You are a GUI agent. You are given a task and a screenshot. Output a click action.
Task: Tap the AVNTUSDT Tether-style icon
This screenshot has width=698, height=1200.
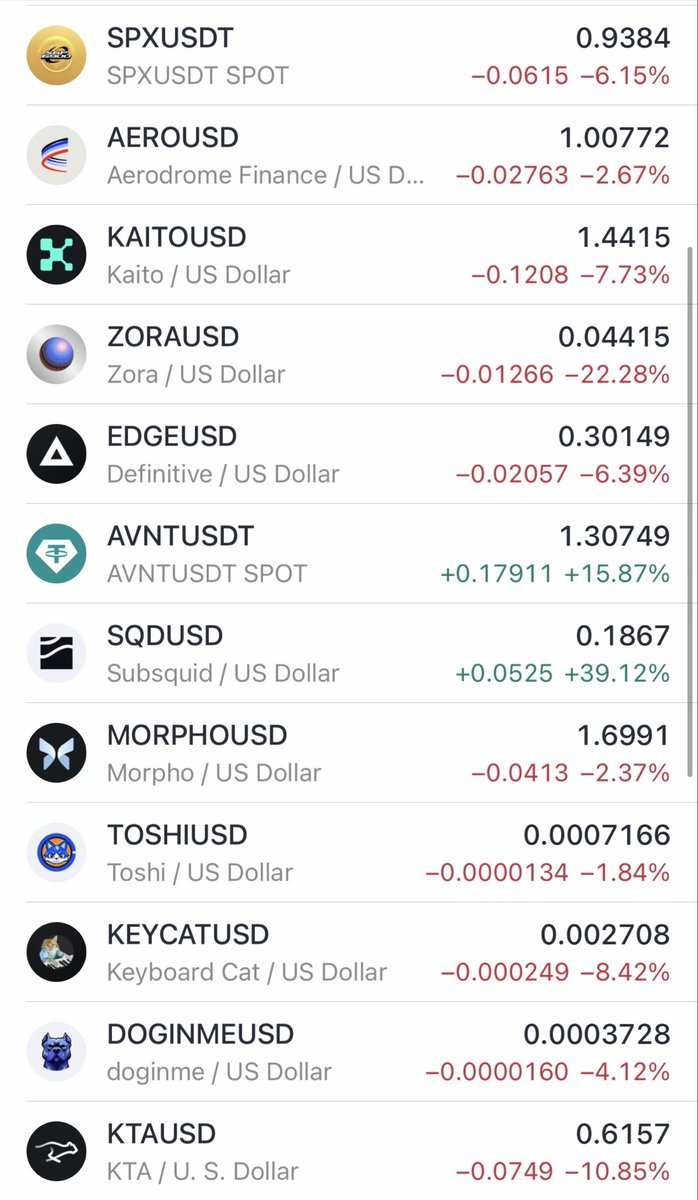[56, 554]
